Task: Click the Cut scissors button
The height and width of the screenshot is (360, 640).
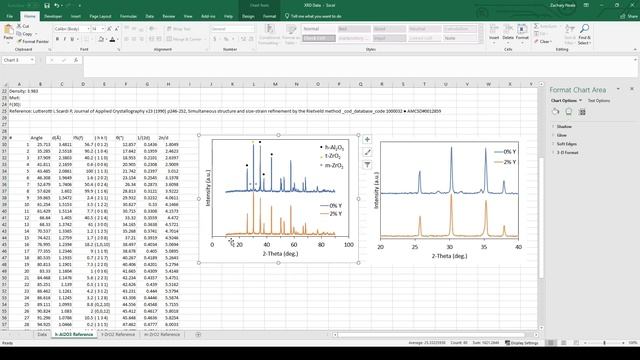Action: click(23, 26)
